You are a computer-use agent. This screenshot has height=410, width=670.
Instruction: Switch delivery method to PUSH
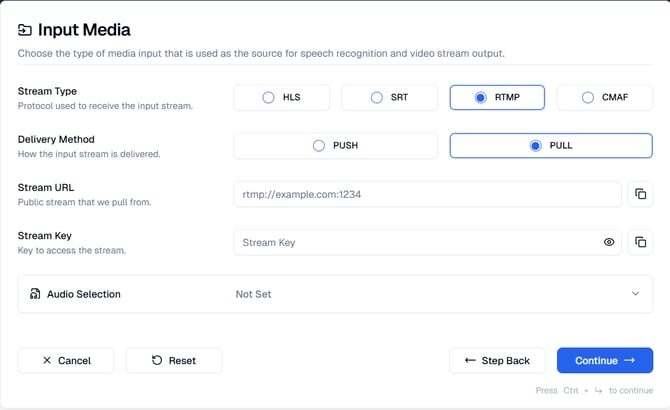[336, 145]
